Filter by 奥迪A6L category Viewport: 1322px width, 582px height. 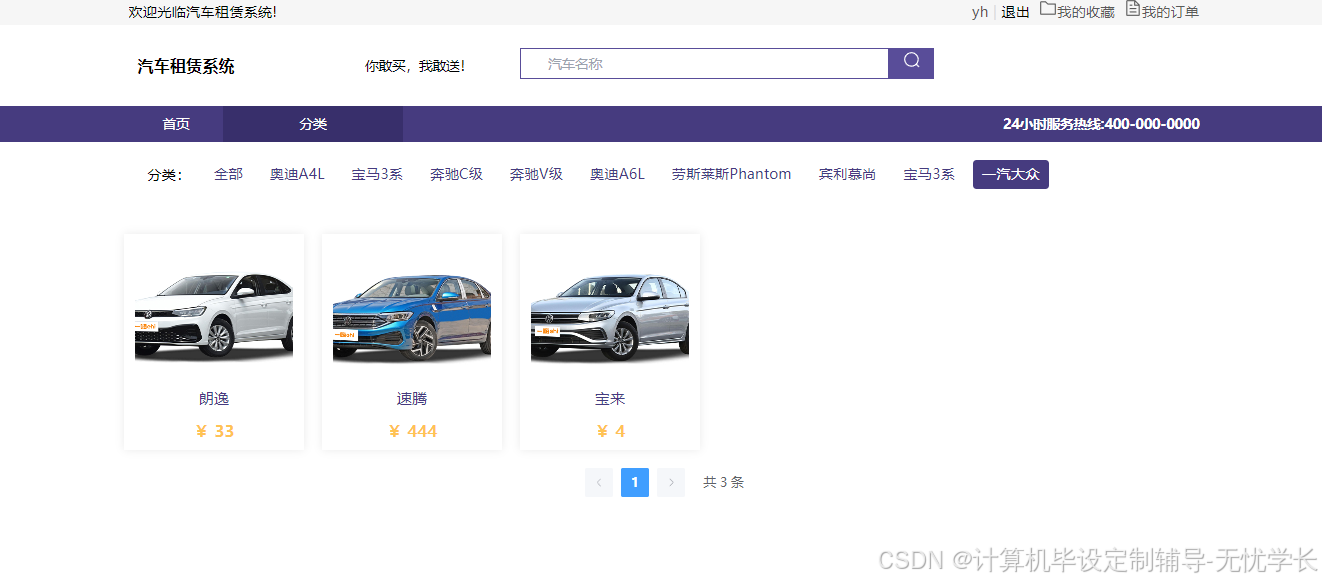tap(617, 174)
